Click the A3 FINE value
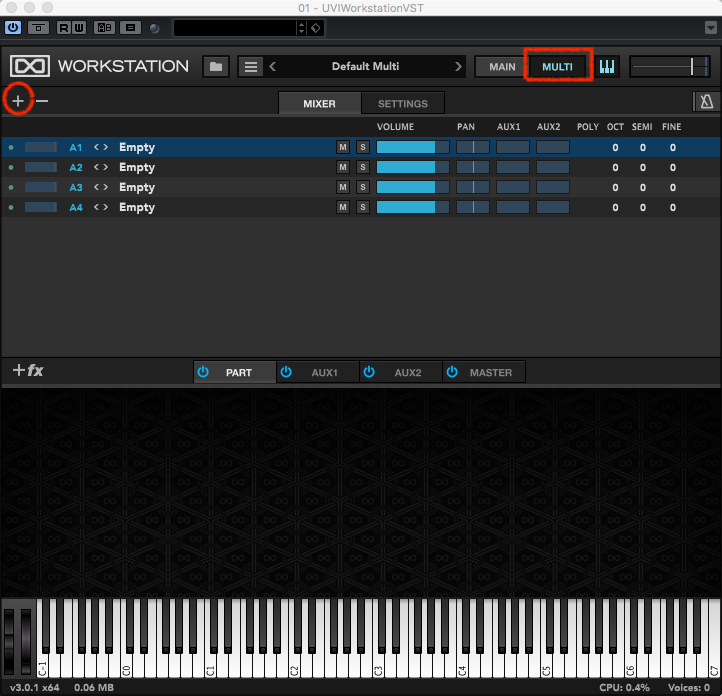722x696 pixels. (673, 187)
